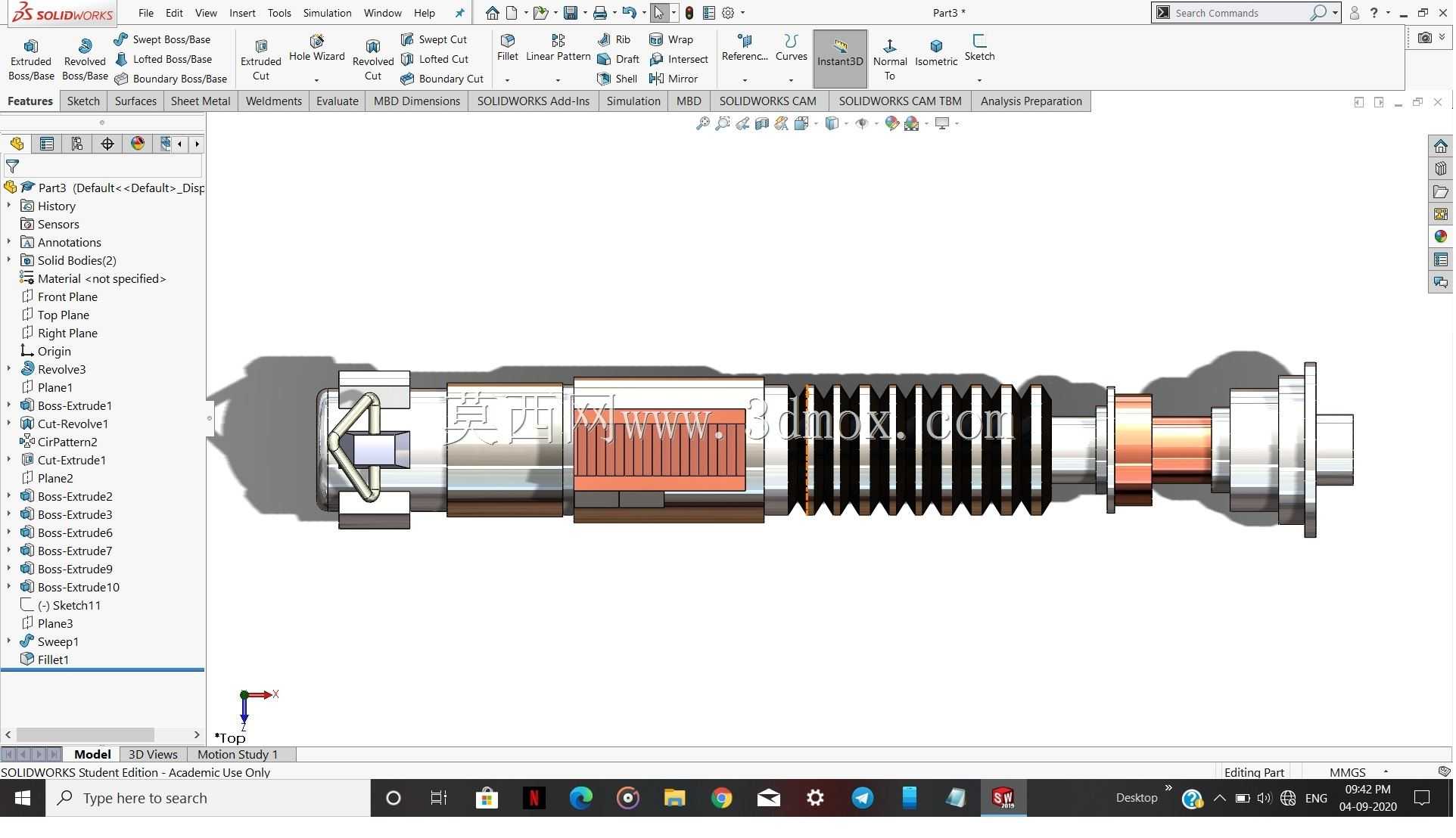Select the Top Plane item

tap(64, 315)
